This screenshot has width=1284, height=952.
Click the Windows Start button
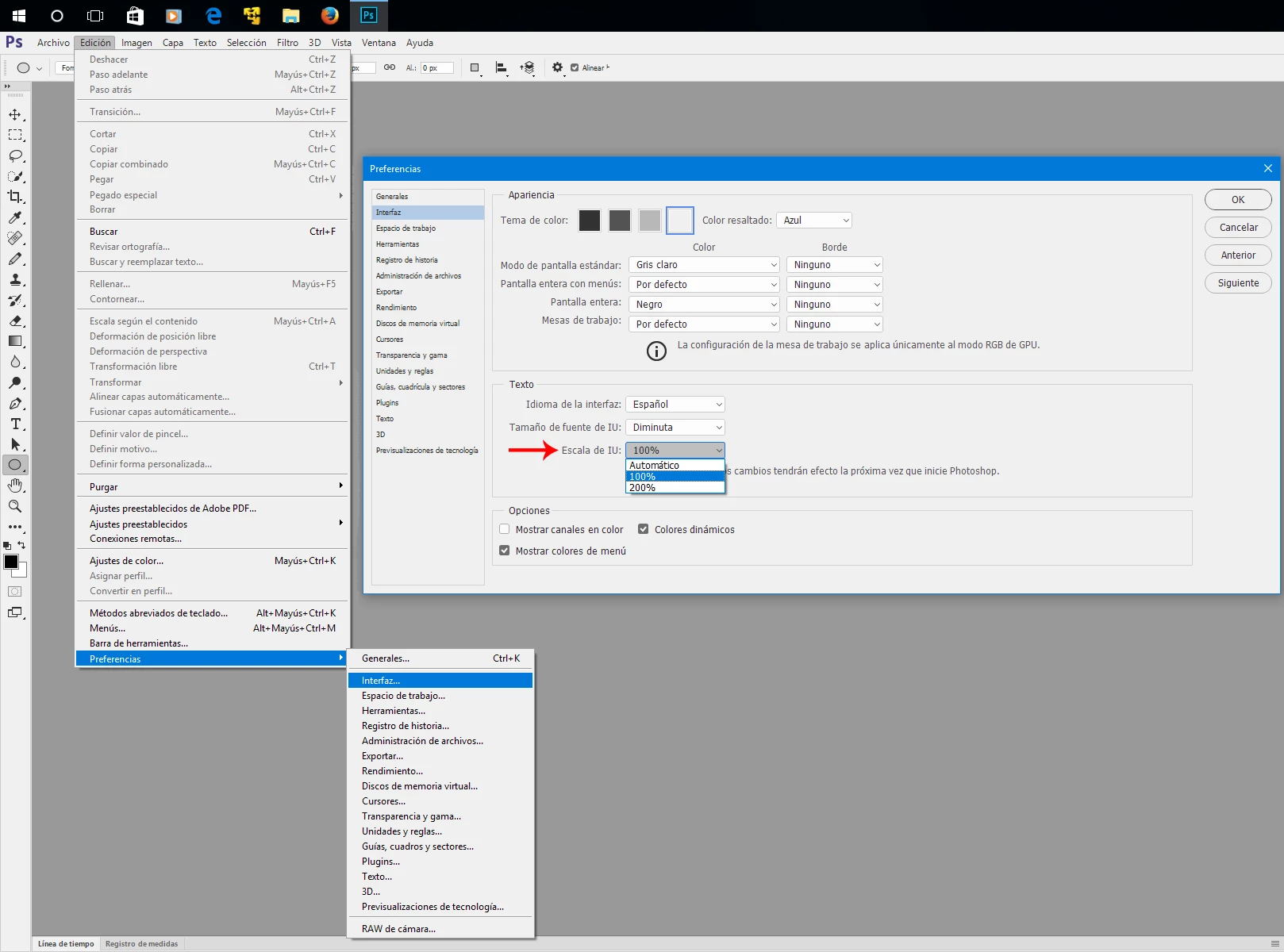19,16
